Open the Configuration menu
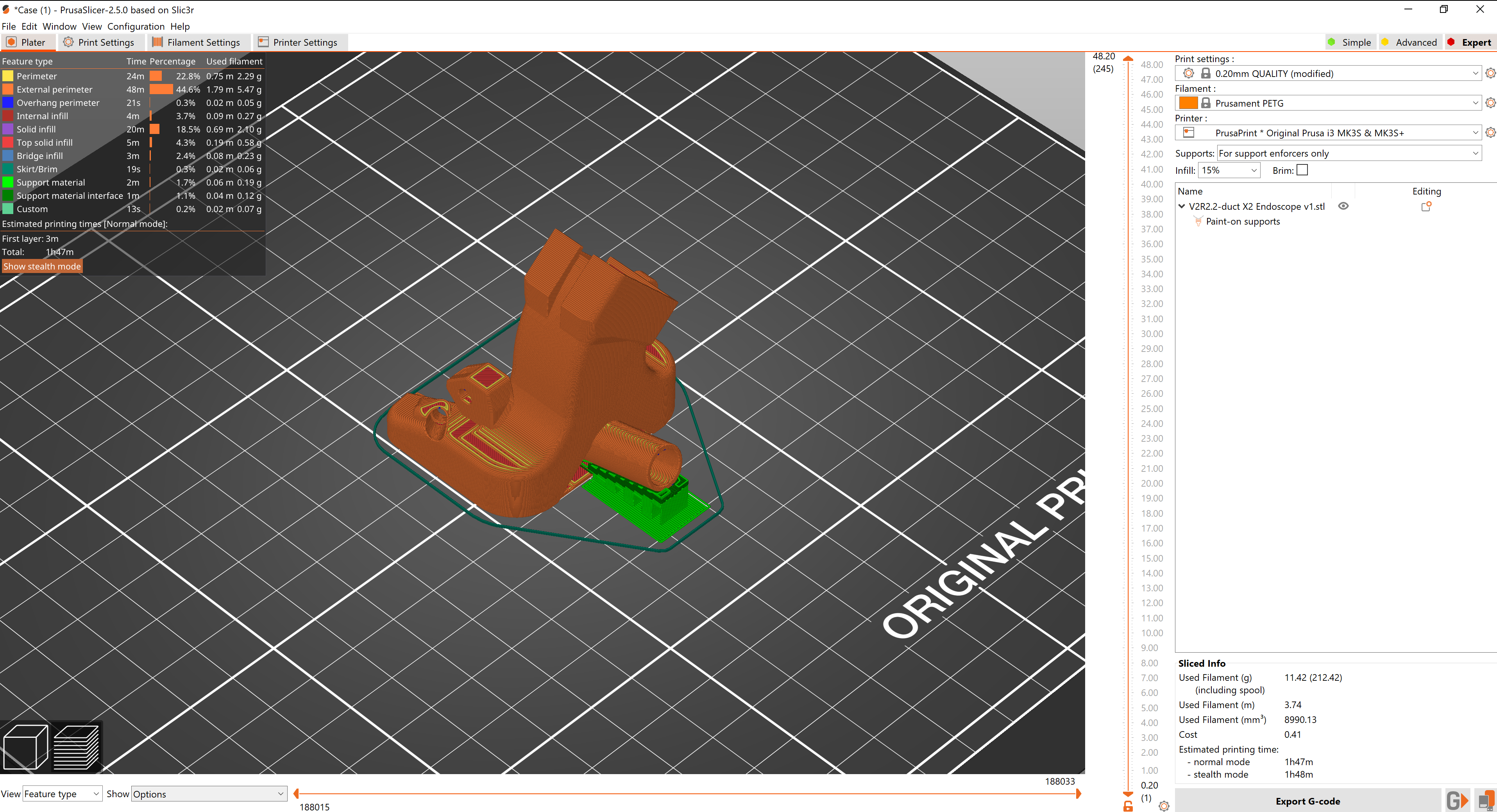The image size is (1497, 812). 136,26
